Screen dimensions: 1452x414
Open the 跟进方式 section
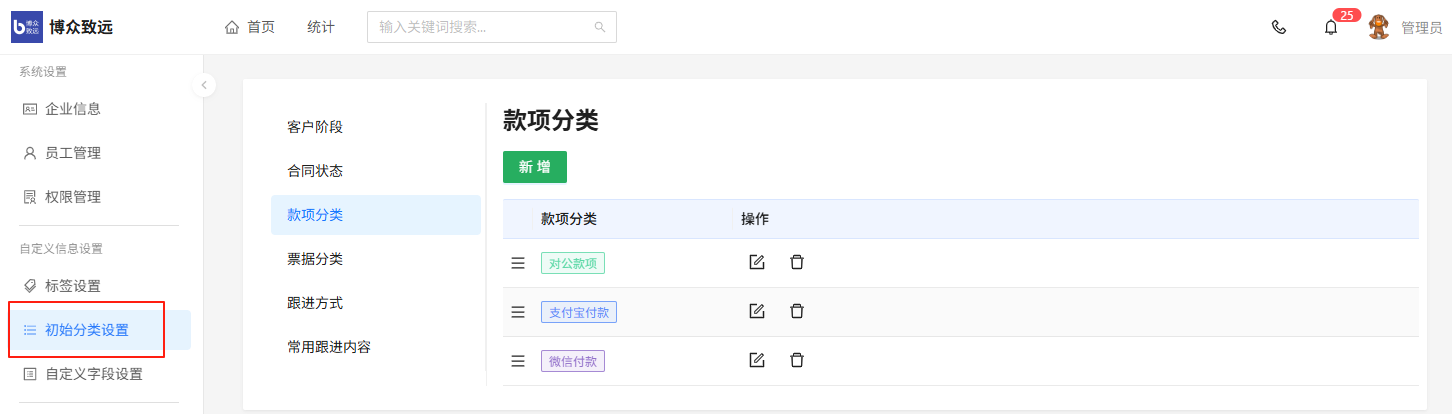(315, 303)
